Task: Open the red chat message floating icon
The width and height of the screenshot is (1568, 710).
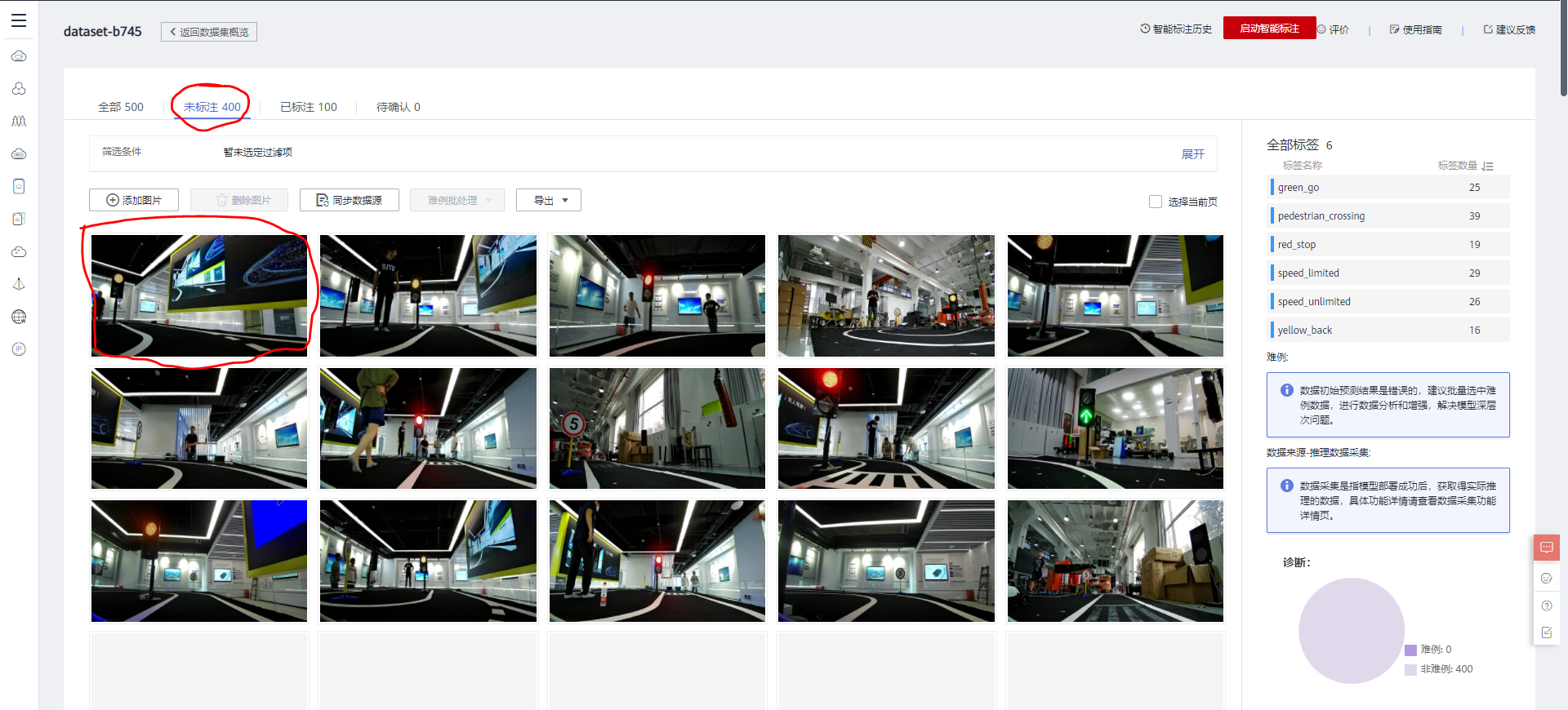Action: (x=1547, y=548)
